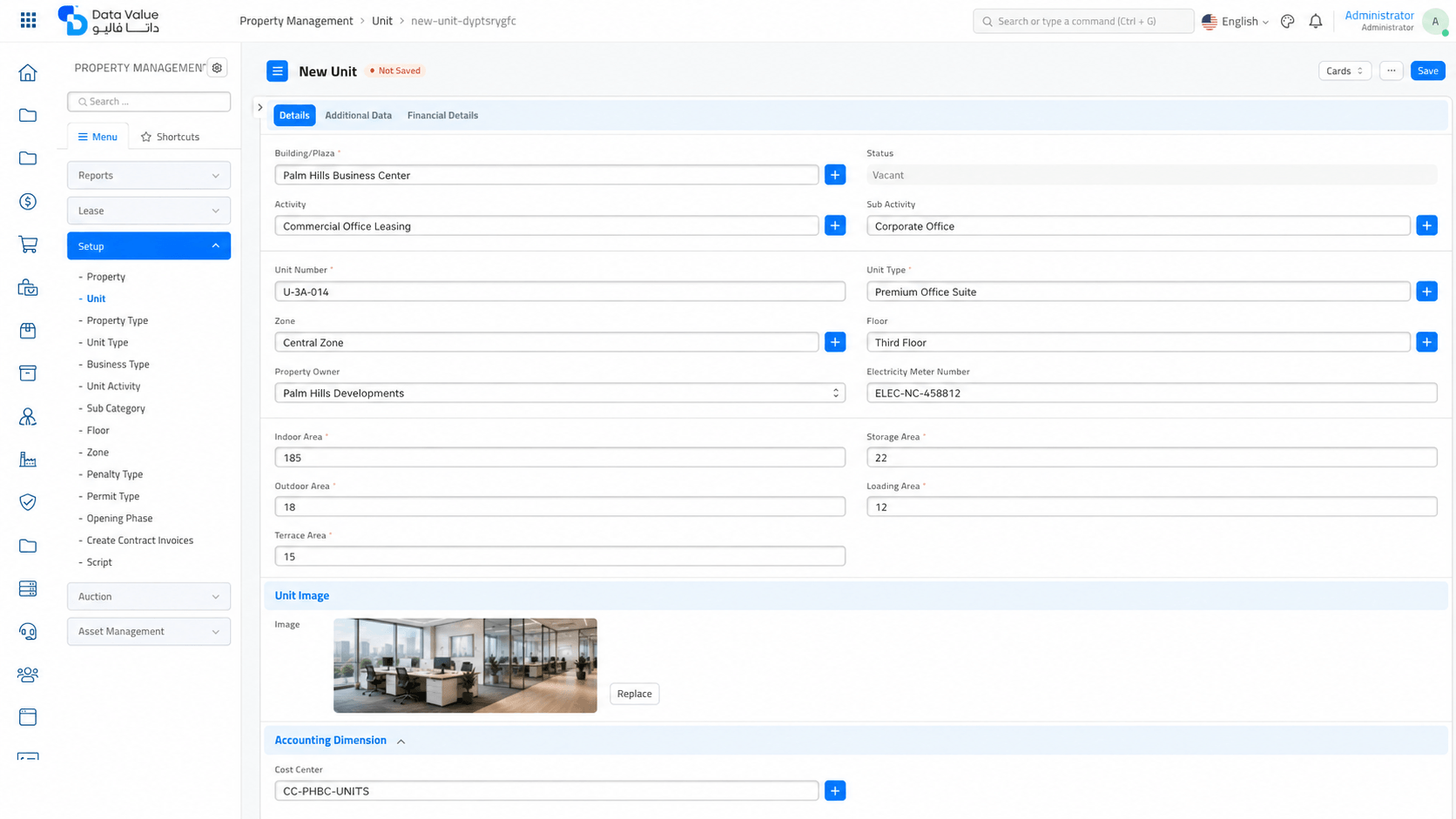The image size is (1456, 819).
Task: Open the shopping cart sidebar icon
Action: tap(28, 245)
